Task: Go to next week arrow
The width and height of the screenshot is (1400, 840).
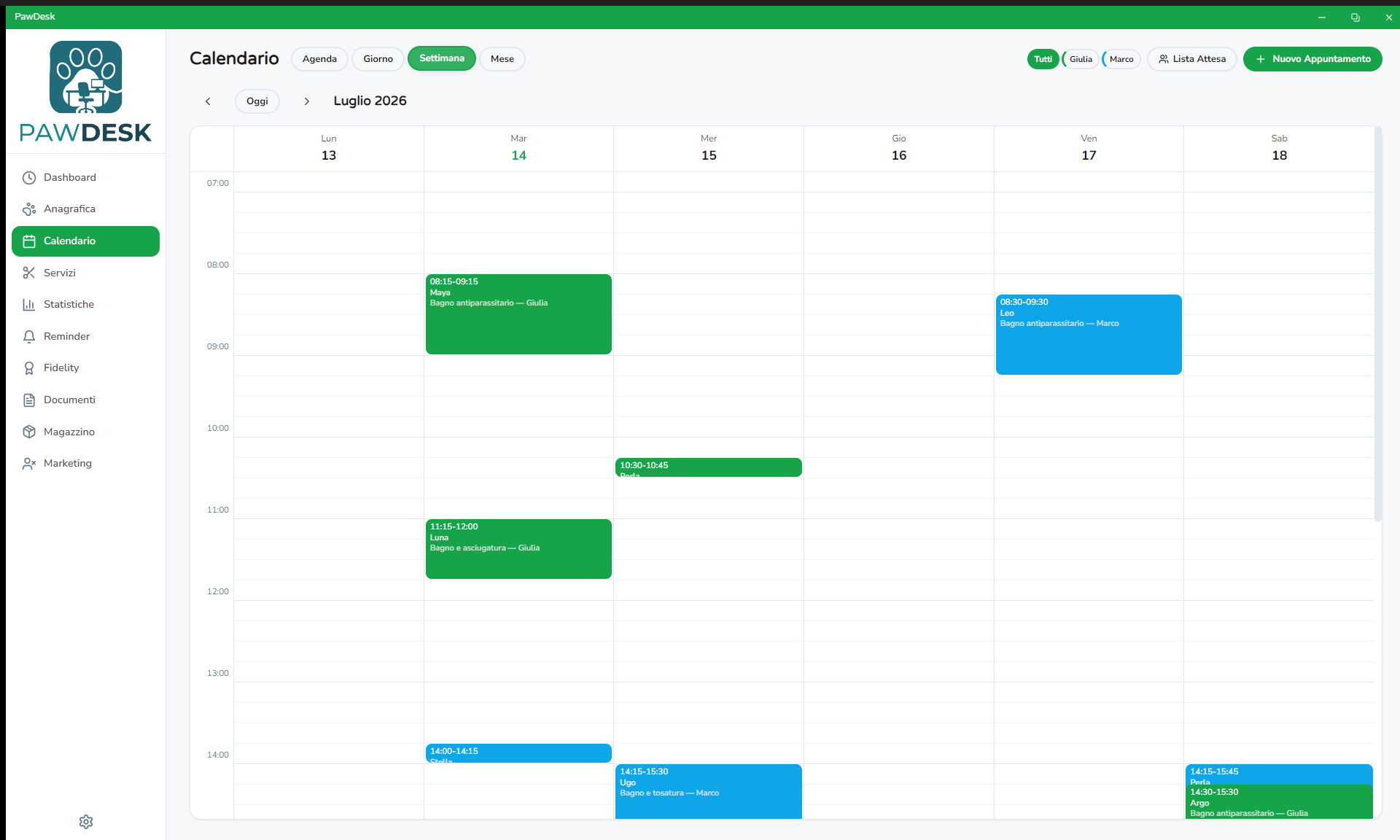Action: click(x=307, y=101)
